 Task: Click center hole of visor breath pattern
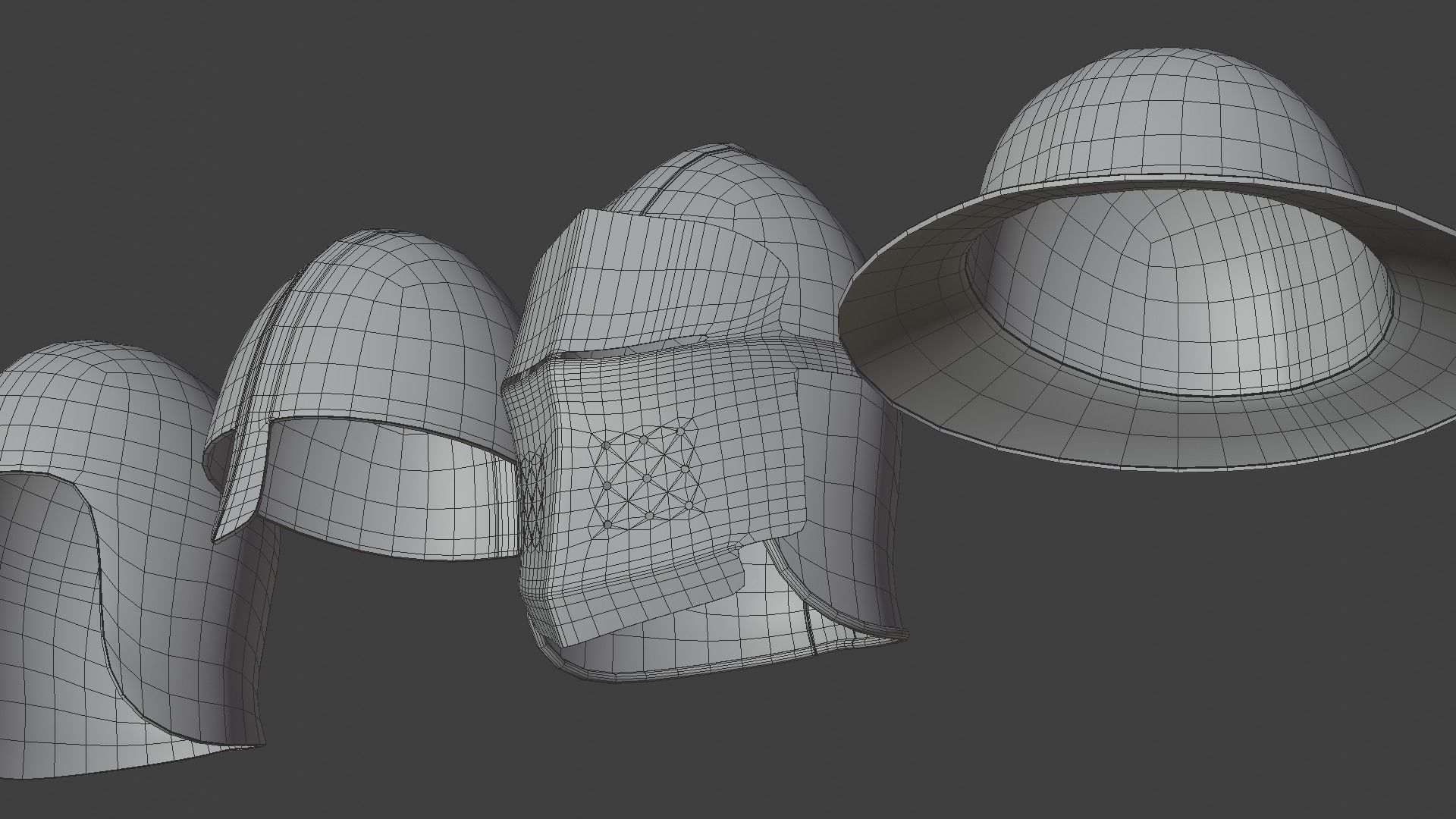(x=646, y=478)
